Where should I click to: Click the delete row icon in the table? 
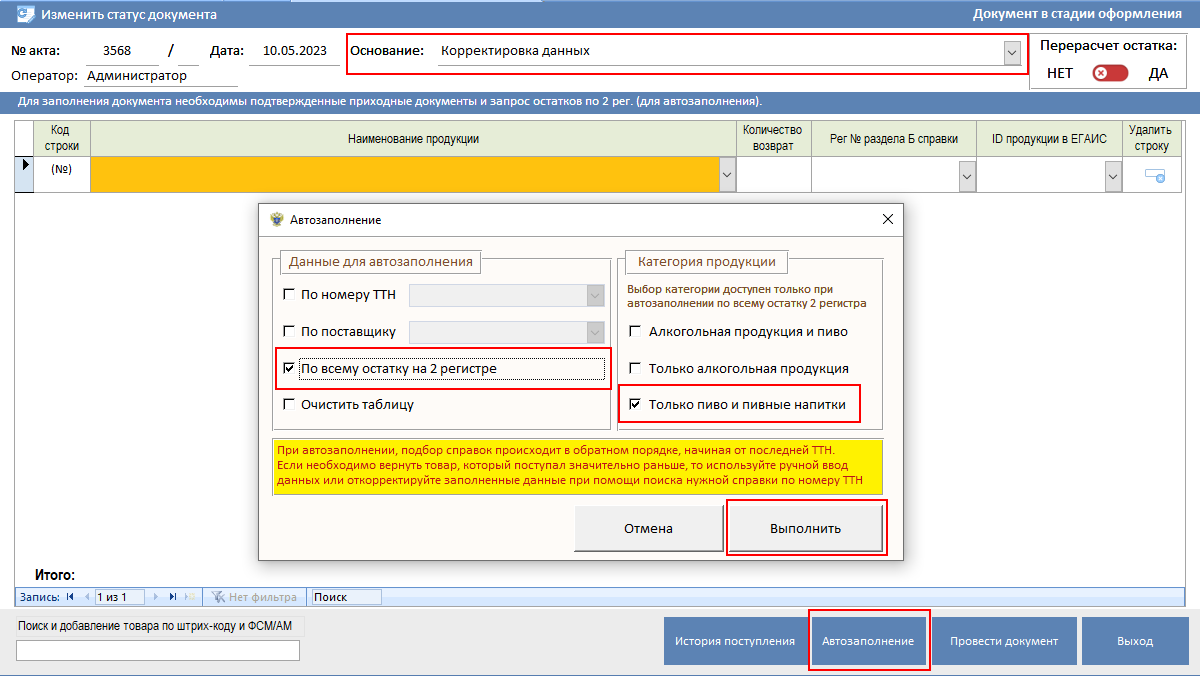(1155, 175)
